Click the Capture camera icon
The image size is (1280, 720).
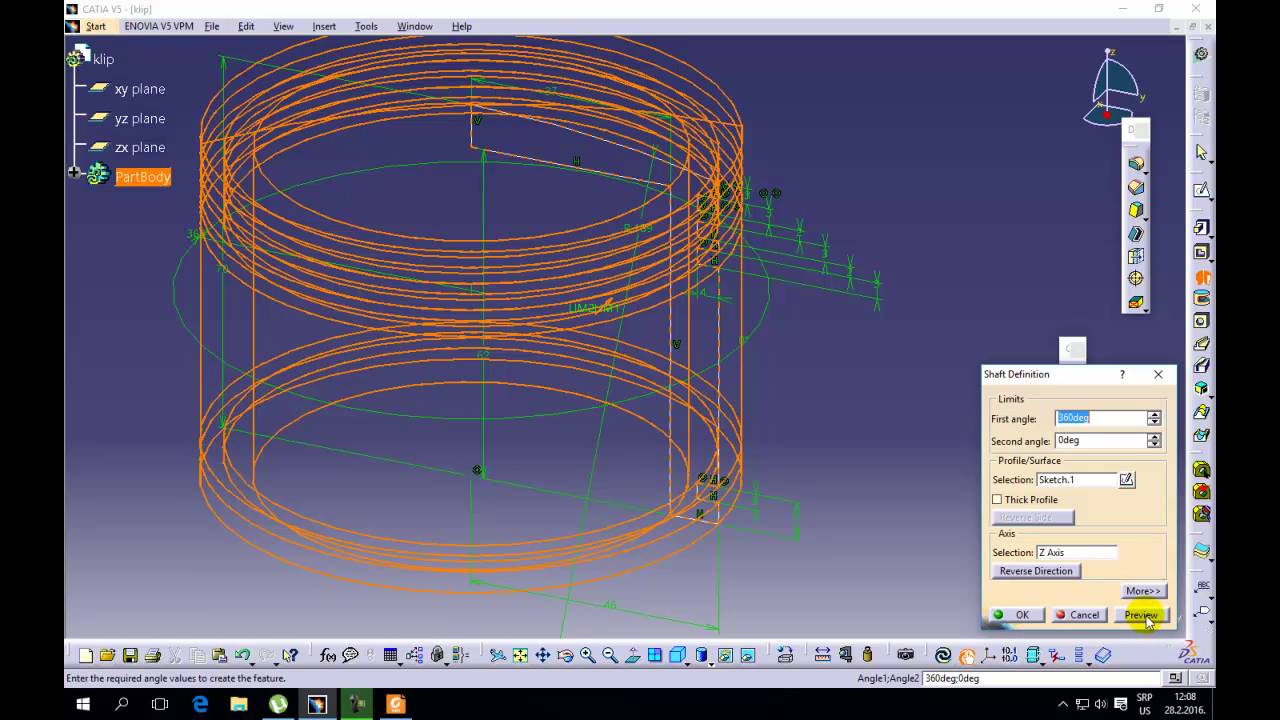click(x=905, y=656)
